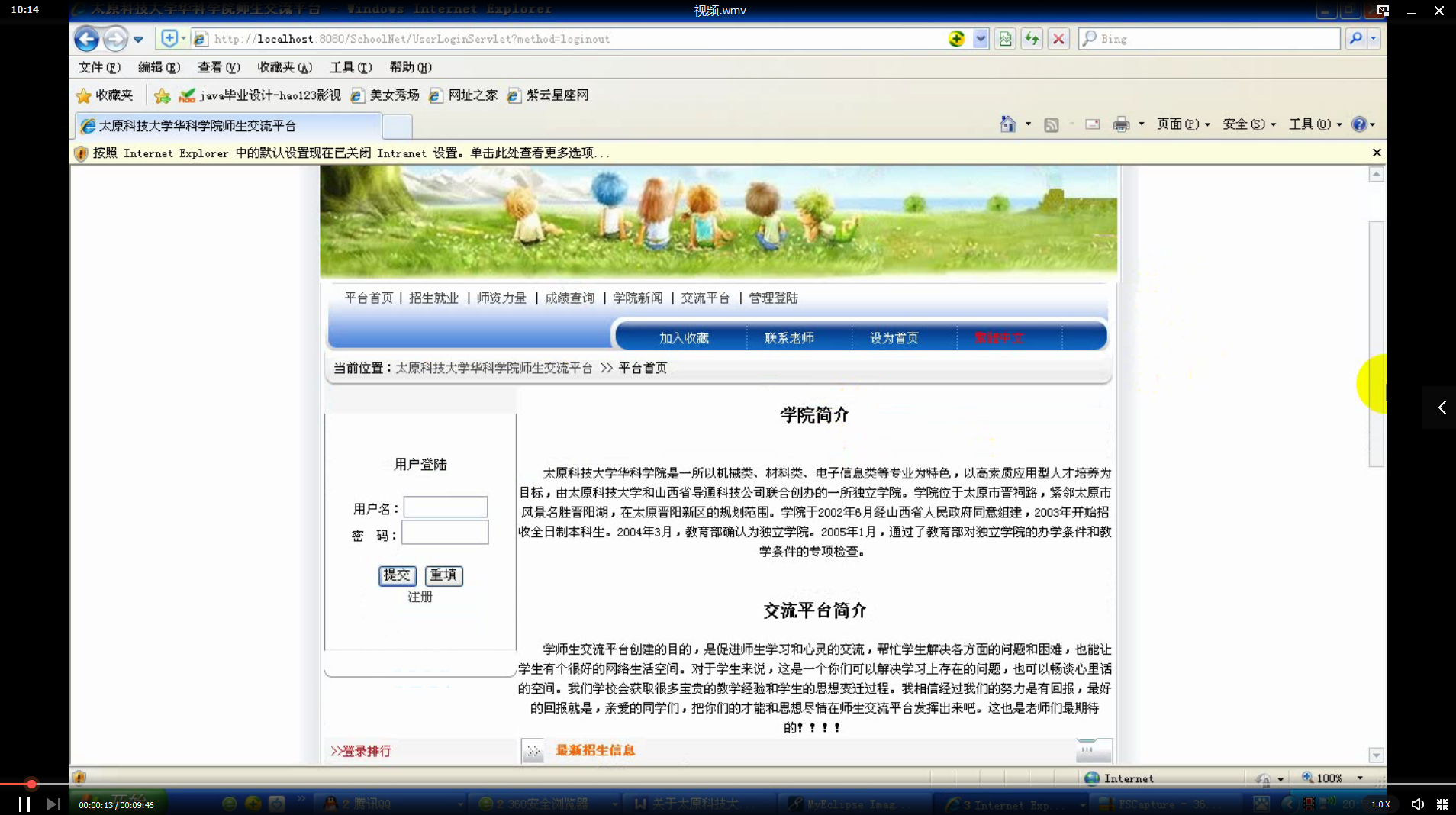Click the page scrollbar down arrow
Screen dimensions: 1456x815
1376,755
